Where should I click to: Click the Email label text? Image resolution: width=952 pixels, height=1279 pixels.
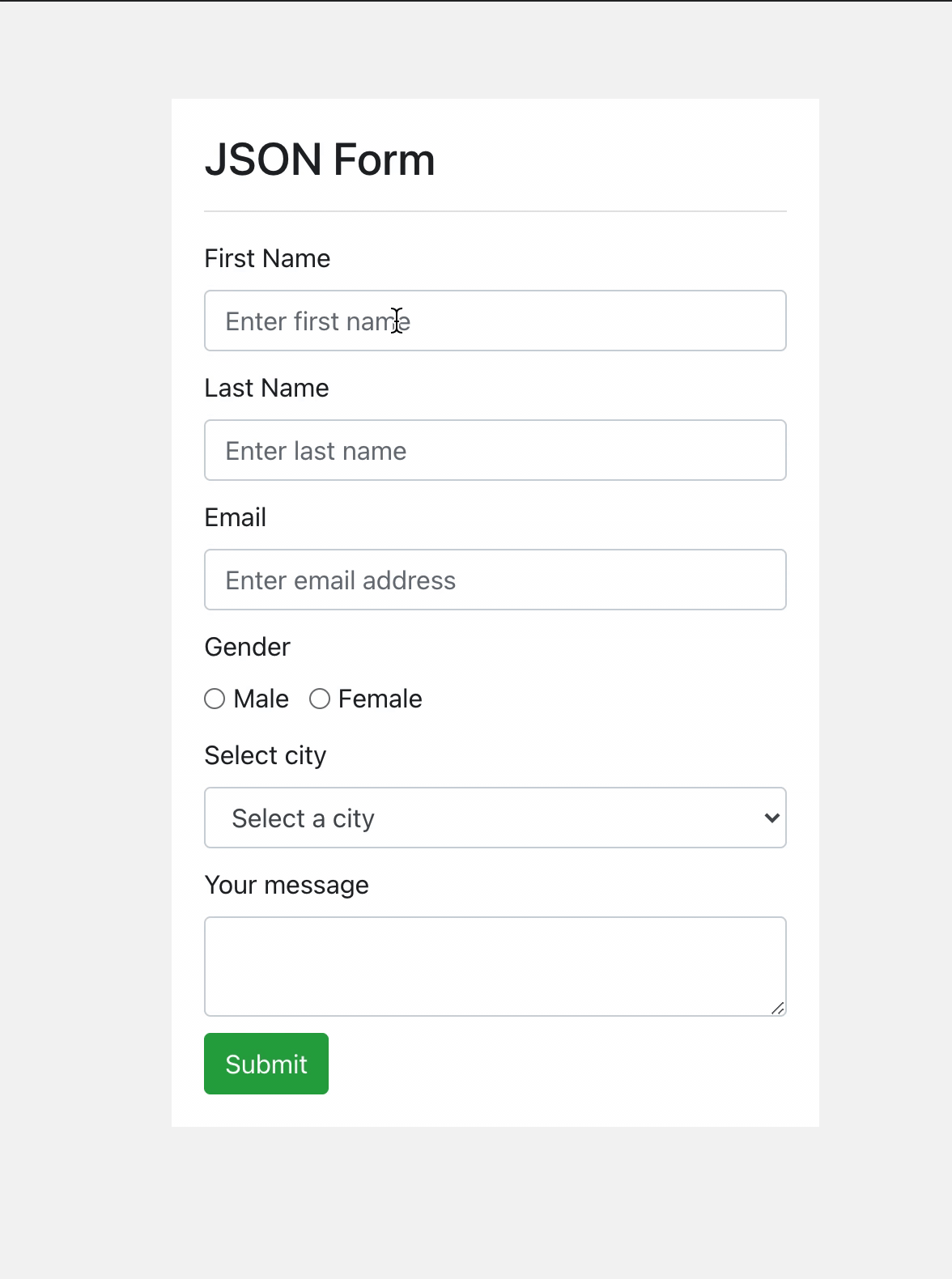coord(235,517)
